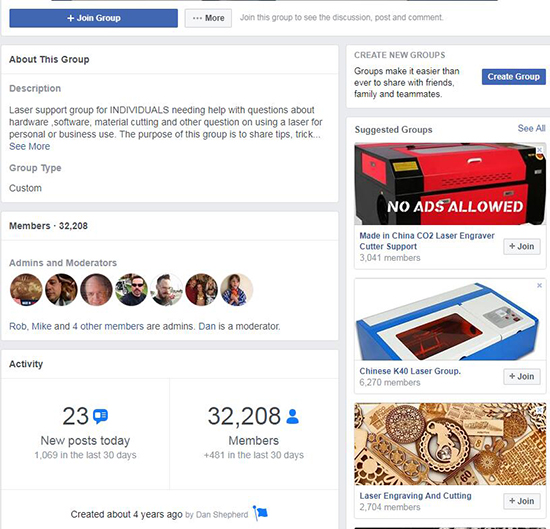Dismiss the Chinese K40 Laser Group suggestion
550x529 pixels.
coord(539,286)
